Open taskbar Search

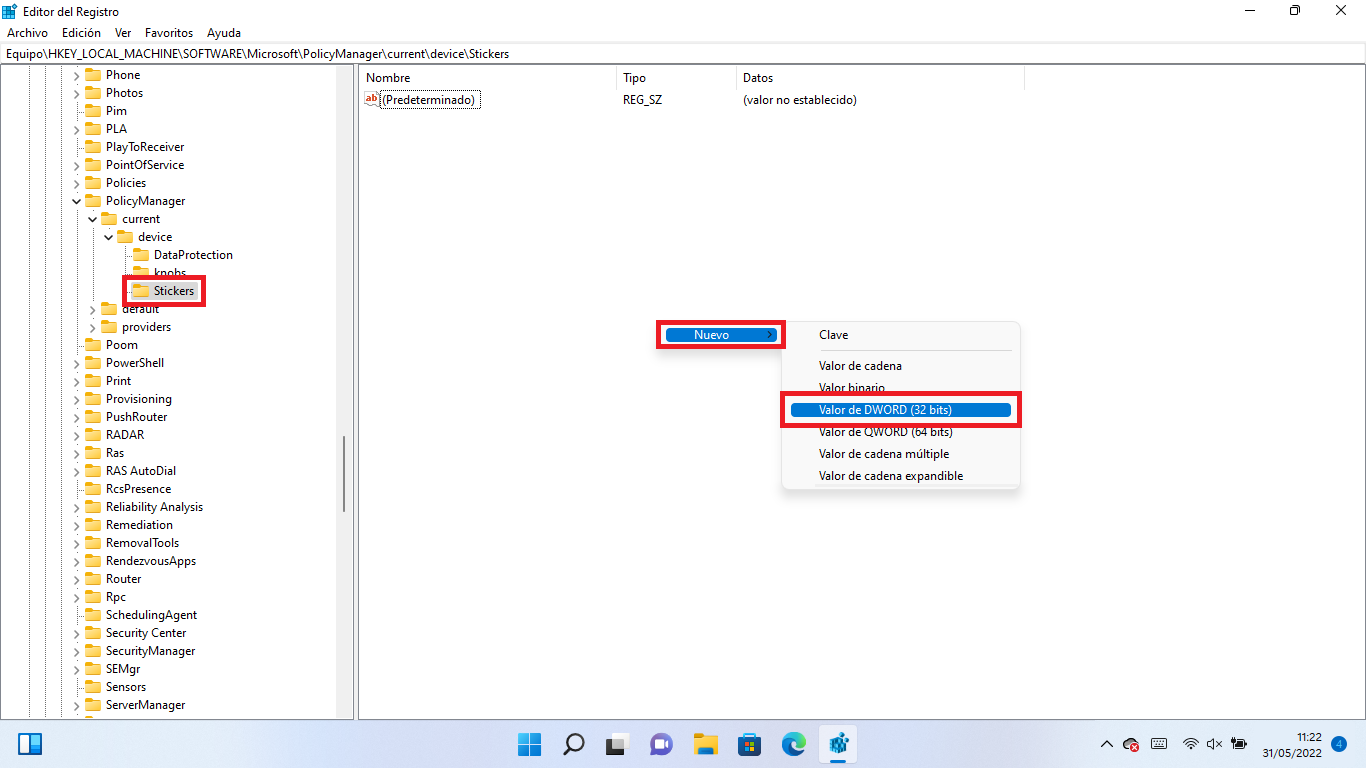coord(573,744)
